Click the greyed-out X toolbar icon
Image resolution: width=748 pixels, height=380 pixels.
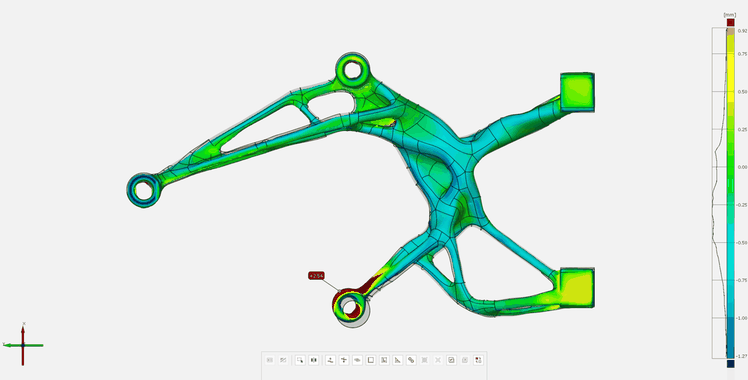pyautogui.click(x=438, y=360)
